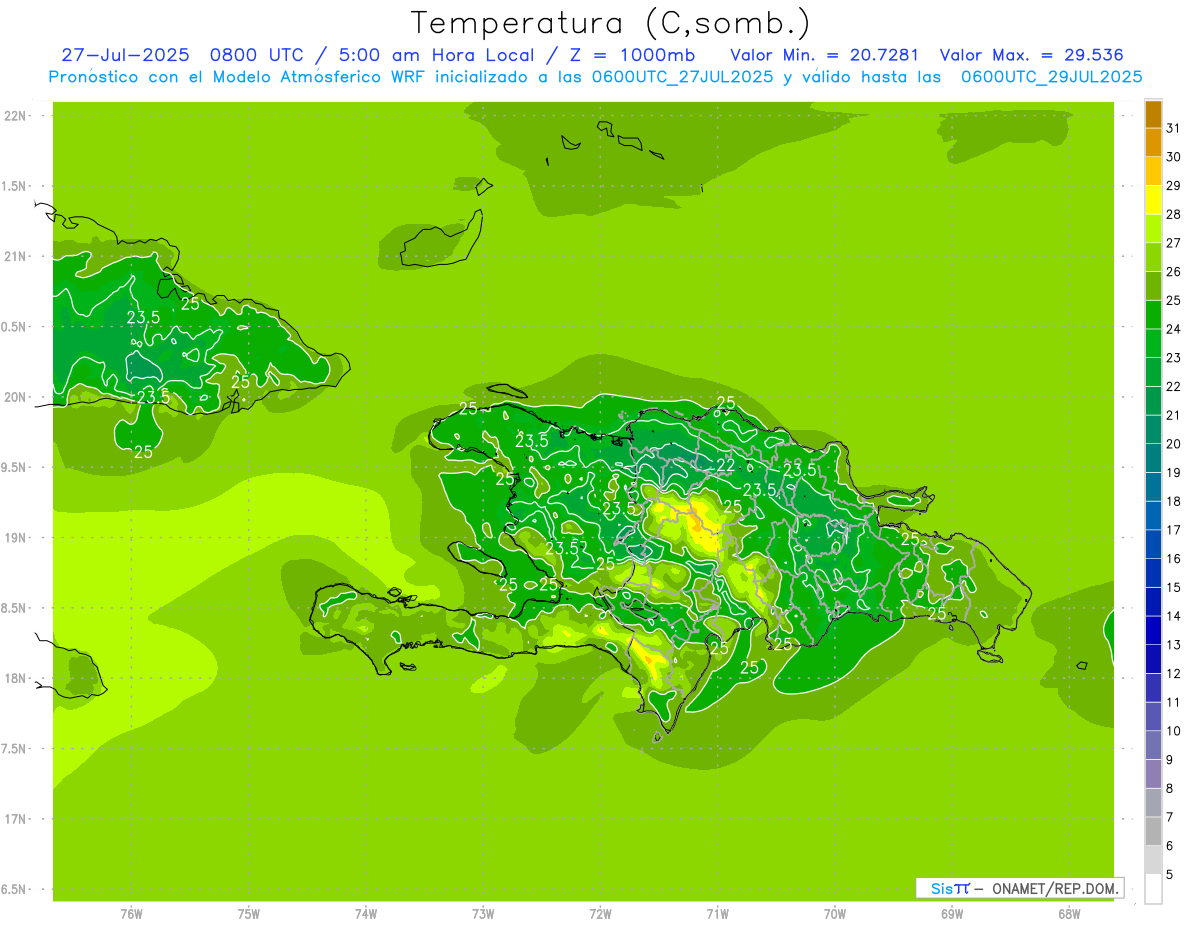Click the '76W' longitude axis label
Screen dimensions: 1200x927
click(x=130, y=914)
